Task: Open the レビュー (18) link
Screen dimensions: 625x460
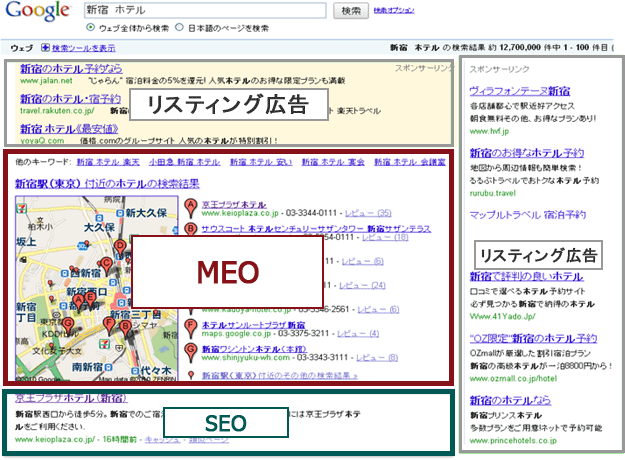Action: [385, 237]
